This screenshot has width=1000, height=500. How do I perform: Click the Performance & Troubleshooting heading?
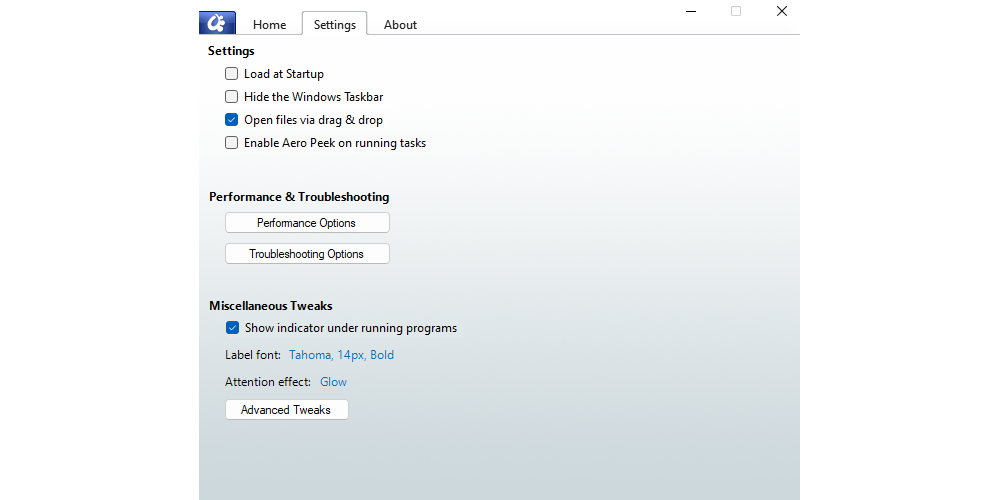(x=299, y=196)
